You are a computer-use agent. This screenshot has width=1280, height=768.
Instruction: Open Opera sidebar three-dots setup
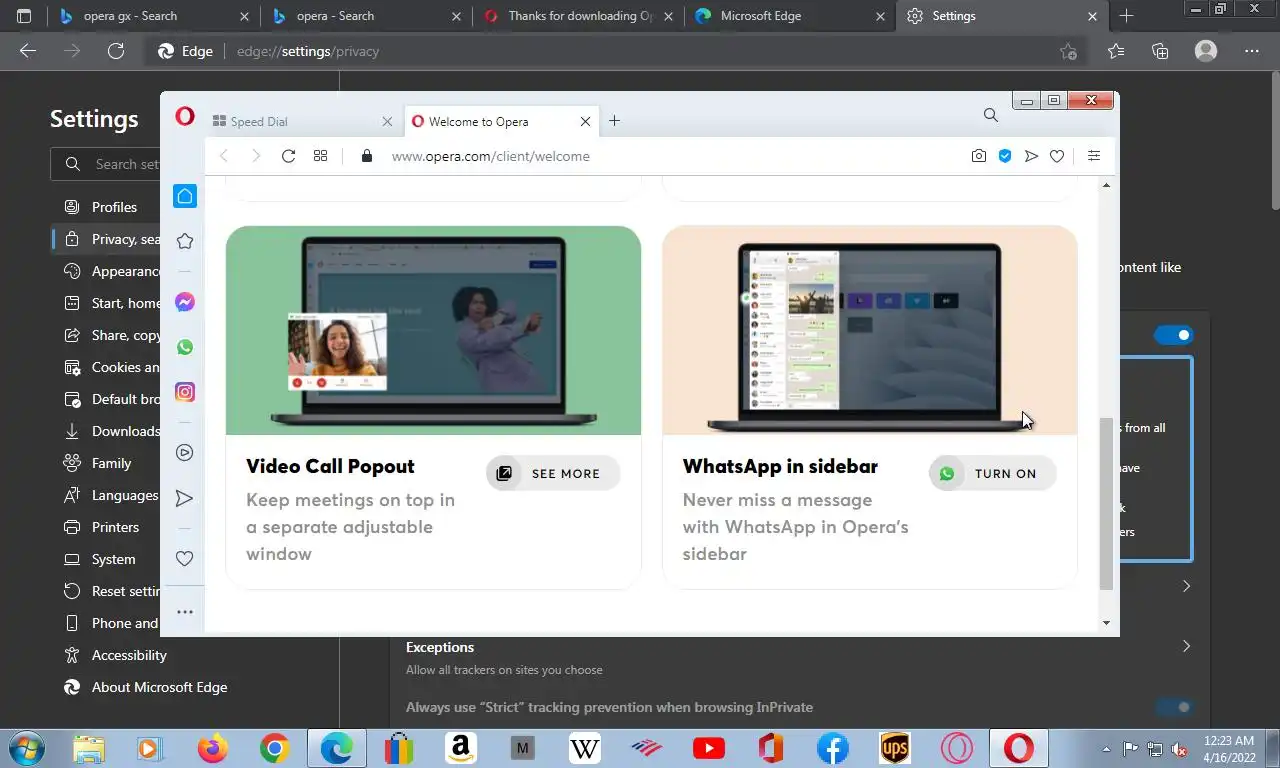(x=185, y=612)
